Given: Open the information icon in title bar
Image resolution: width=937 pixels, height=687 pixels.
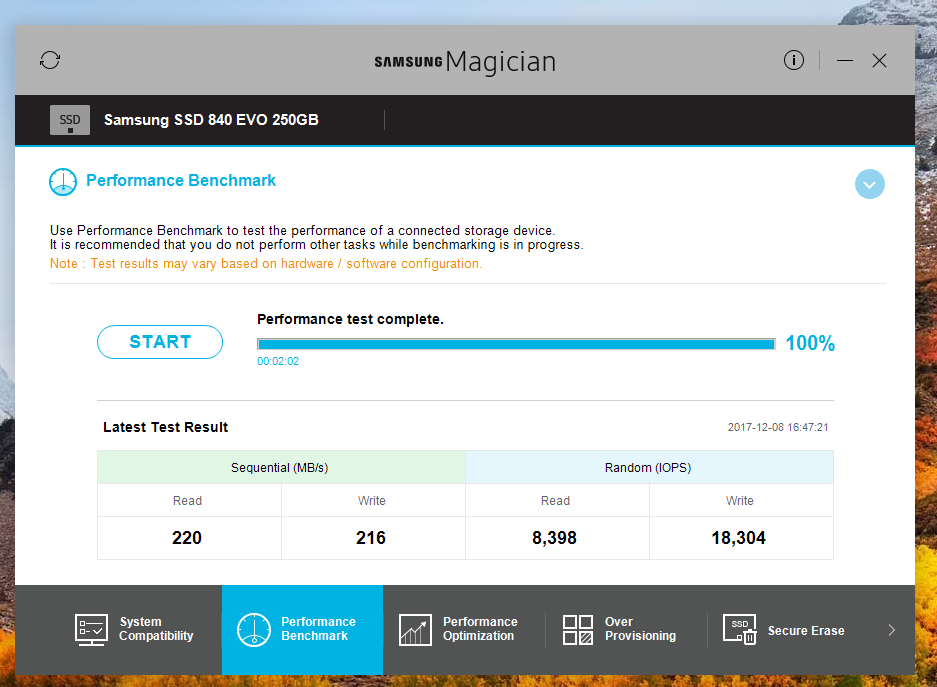Looking at the screenshot, I should tap(794, 60).
